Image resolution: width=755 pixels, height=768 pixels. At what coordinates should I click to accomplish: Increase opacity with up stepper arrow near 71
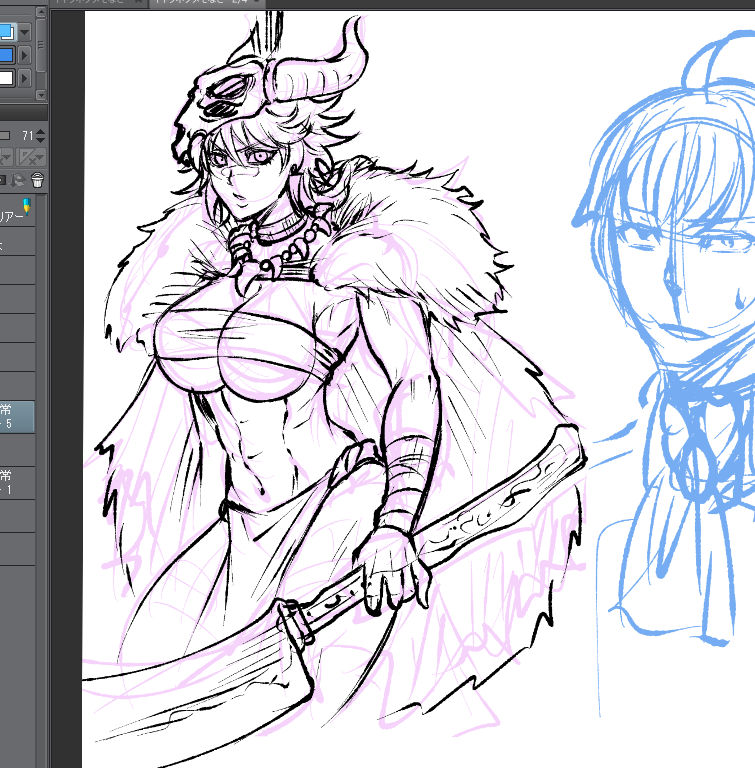[41, 132]
